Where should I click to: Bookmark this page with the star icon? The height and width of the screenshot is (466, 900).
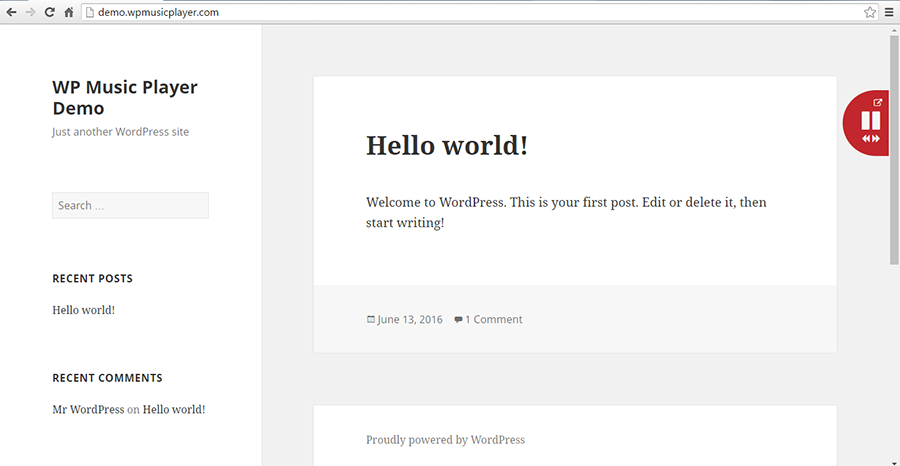tap(870, 12)
